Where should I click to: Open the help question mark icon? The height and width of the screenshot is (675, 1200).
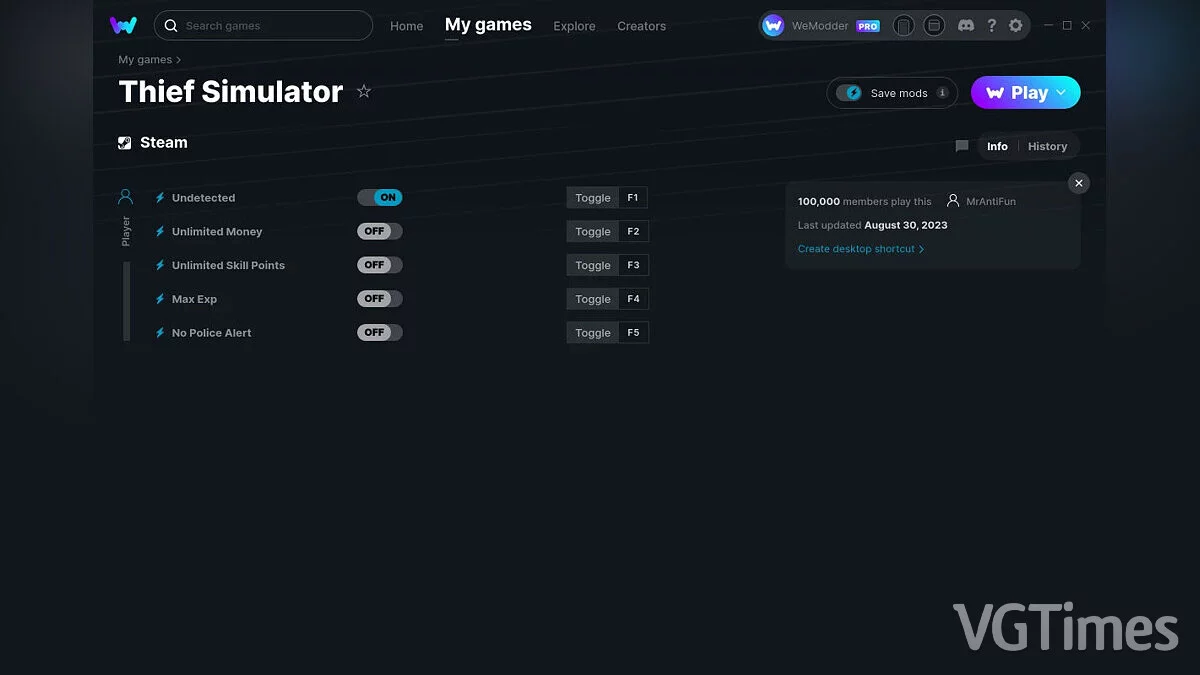pos(991,26)
